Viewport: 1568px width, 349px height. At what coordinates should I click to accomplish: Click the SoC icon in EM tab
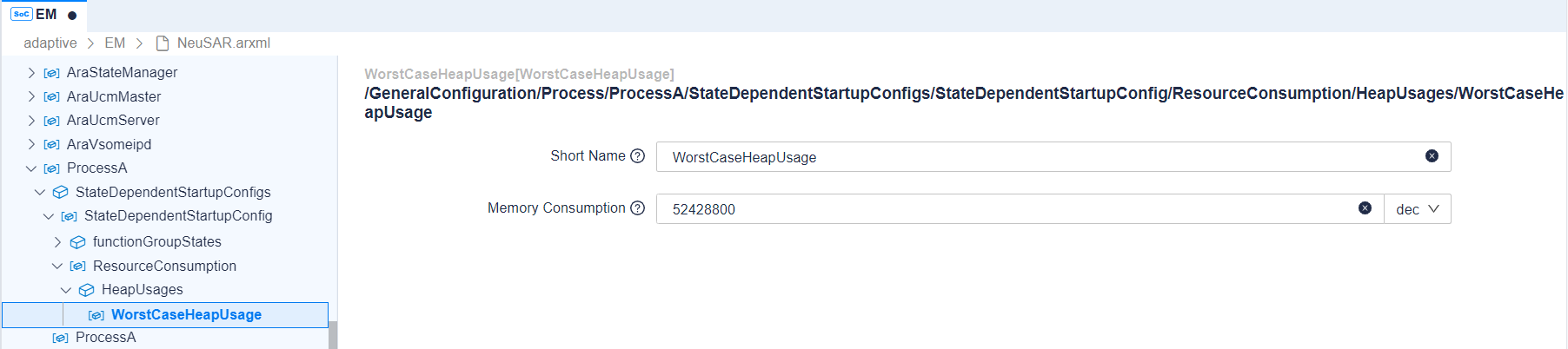coord(22,15)
